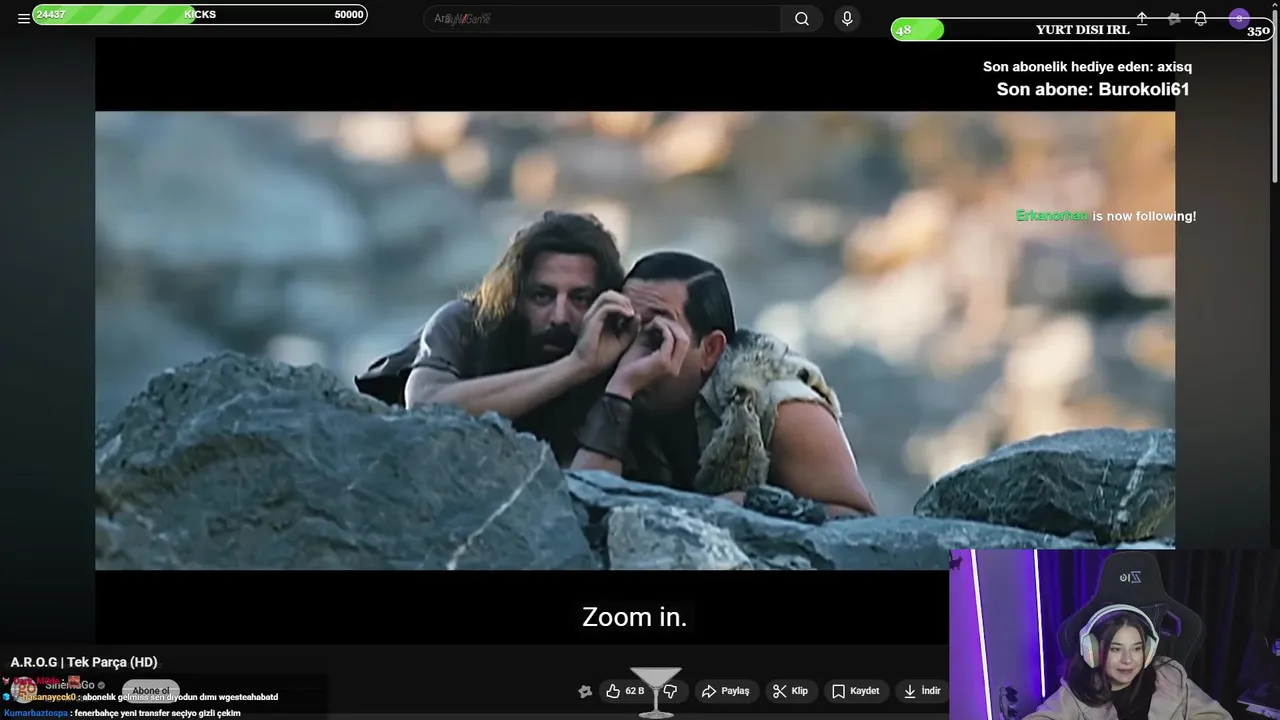Click the search input field

coord(602,18)
